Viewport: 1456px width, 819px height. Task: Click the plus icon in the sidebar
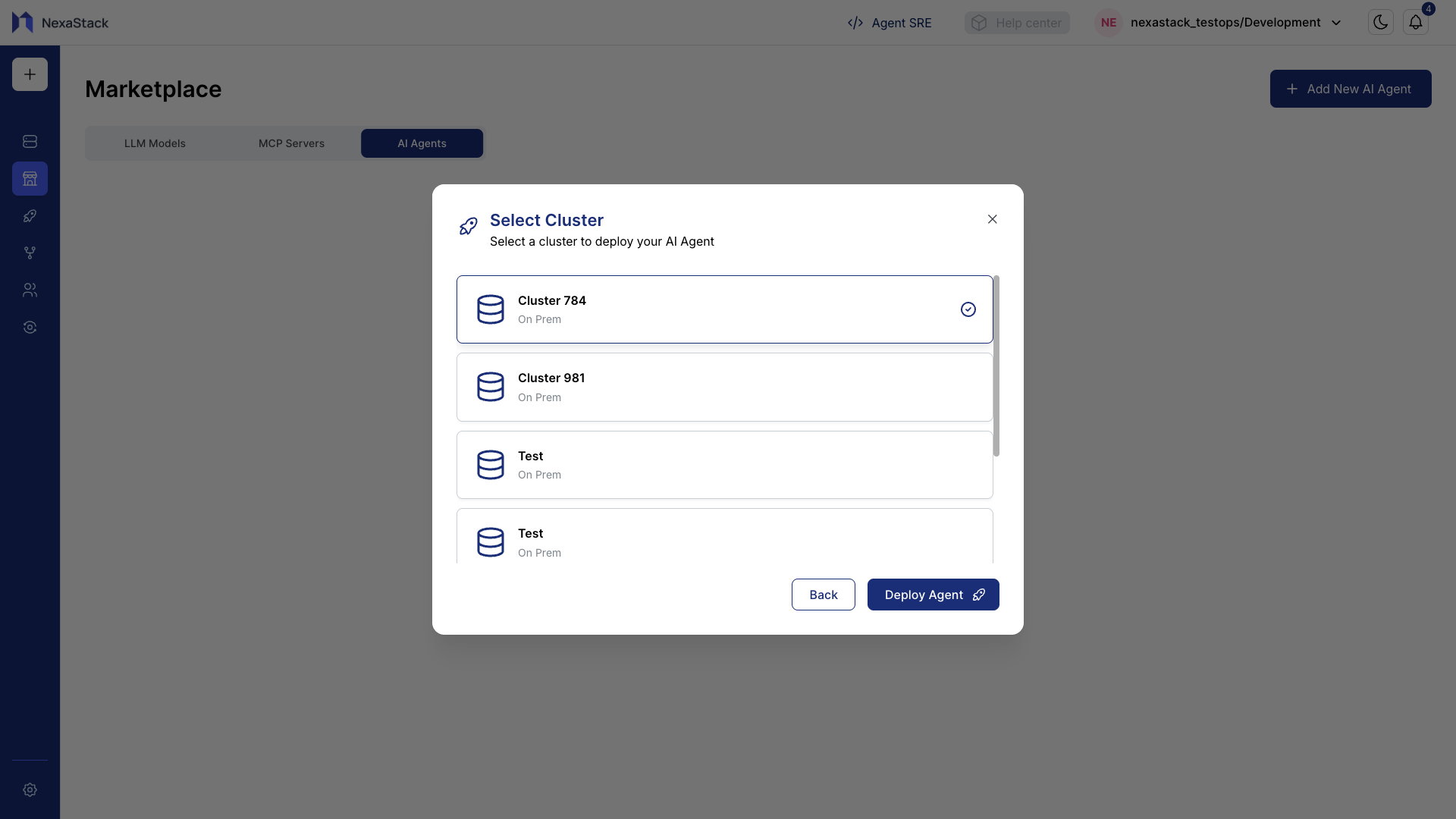tap(30, 74)
